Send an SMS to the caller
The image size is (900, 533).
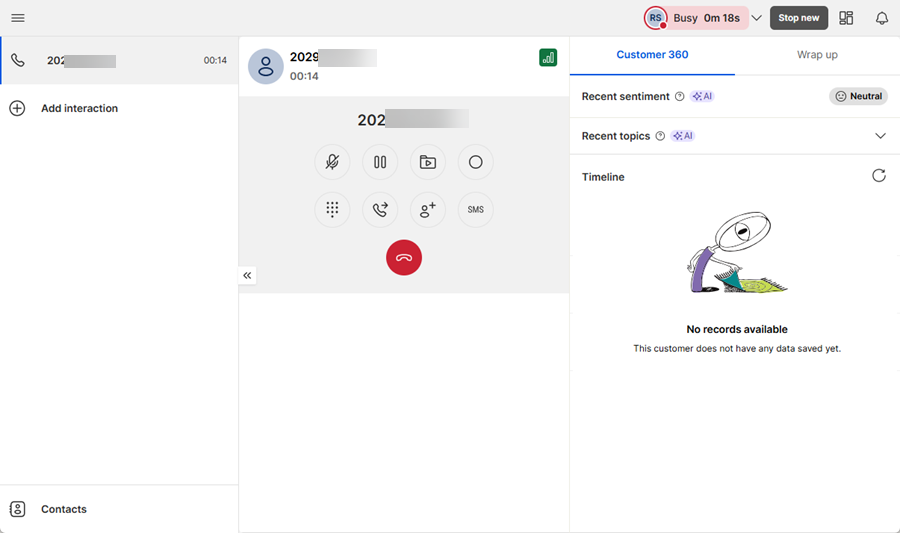[475, 210]
